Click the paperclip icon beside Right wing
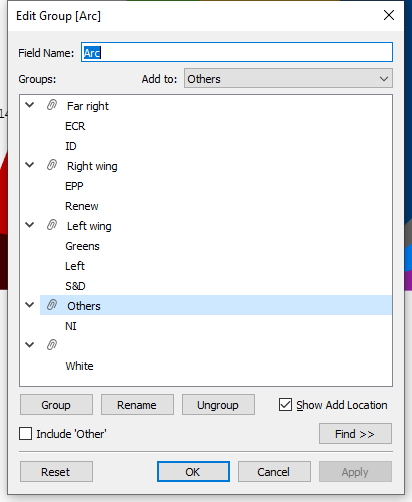Screen dimensions: 412x502 [52, 165]
